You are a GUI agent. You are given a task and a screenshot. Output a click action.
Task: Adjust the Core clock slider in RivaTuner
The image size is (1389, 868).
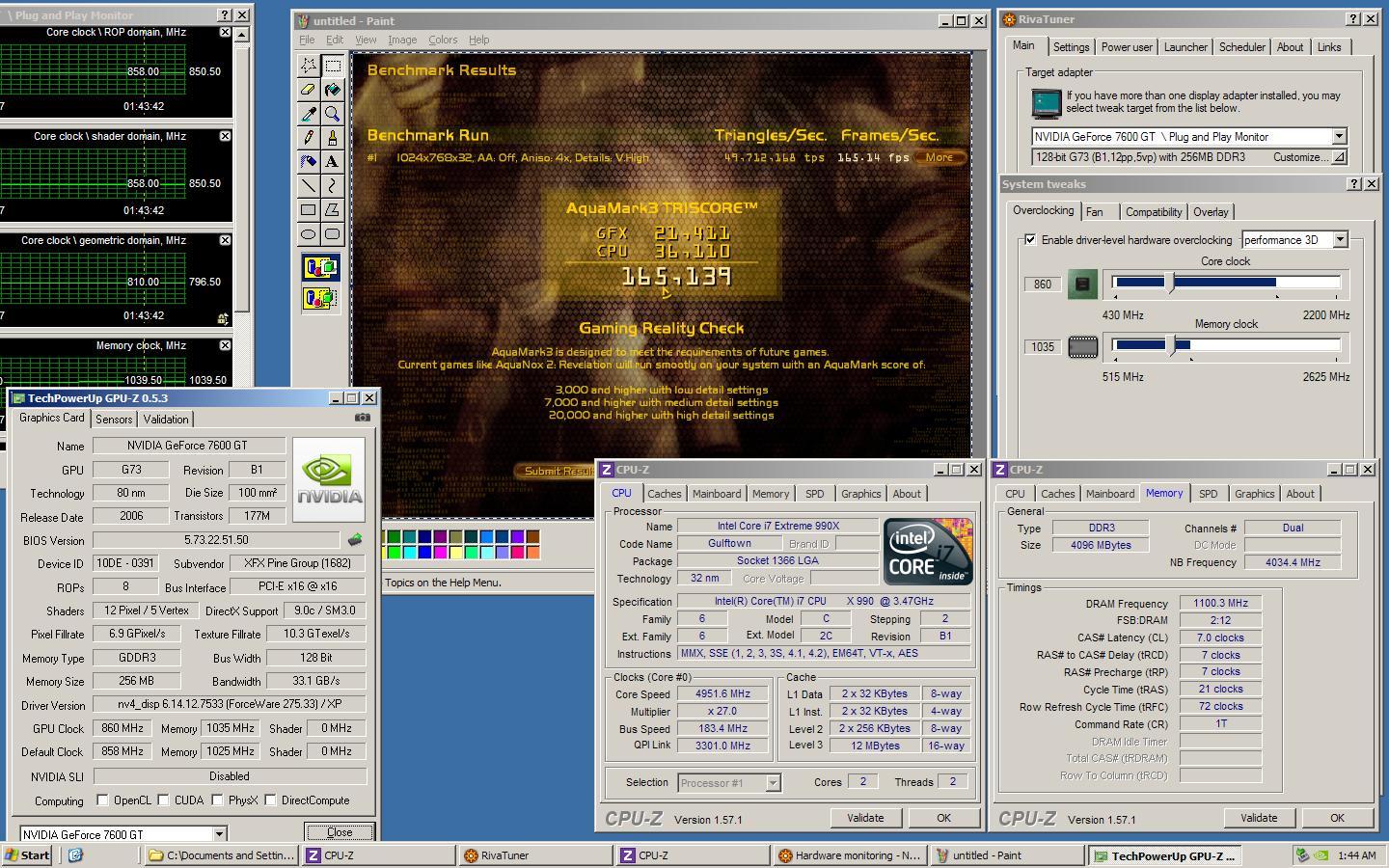click(1172, 282)
